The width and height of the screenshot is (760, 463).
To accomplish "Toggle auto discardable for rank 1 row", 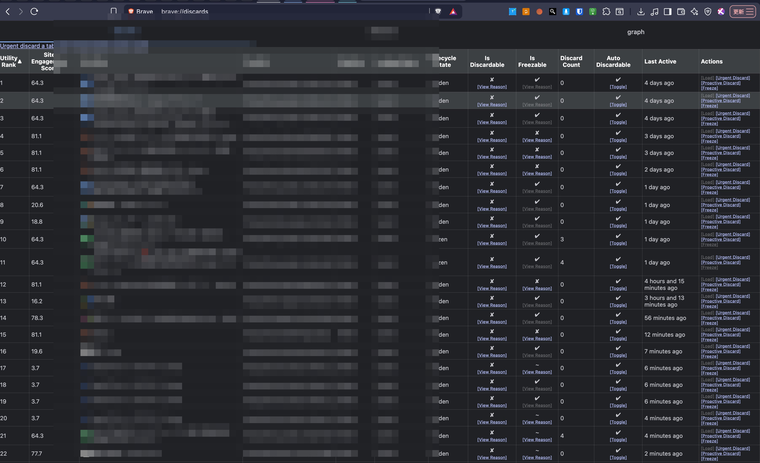I will (x=618, y=87).
